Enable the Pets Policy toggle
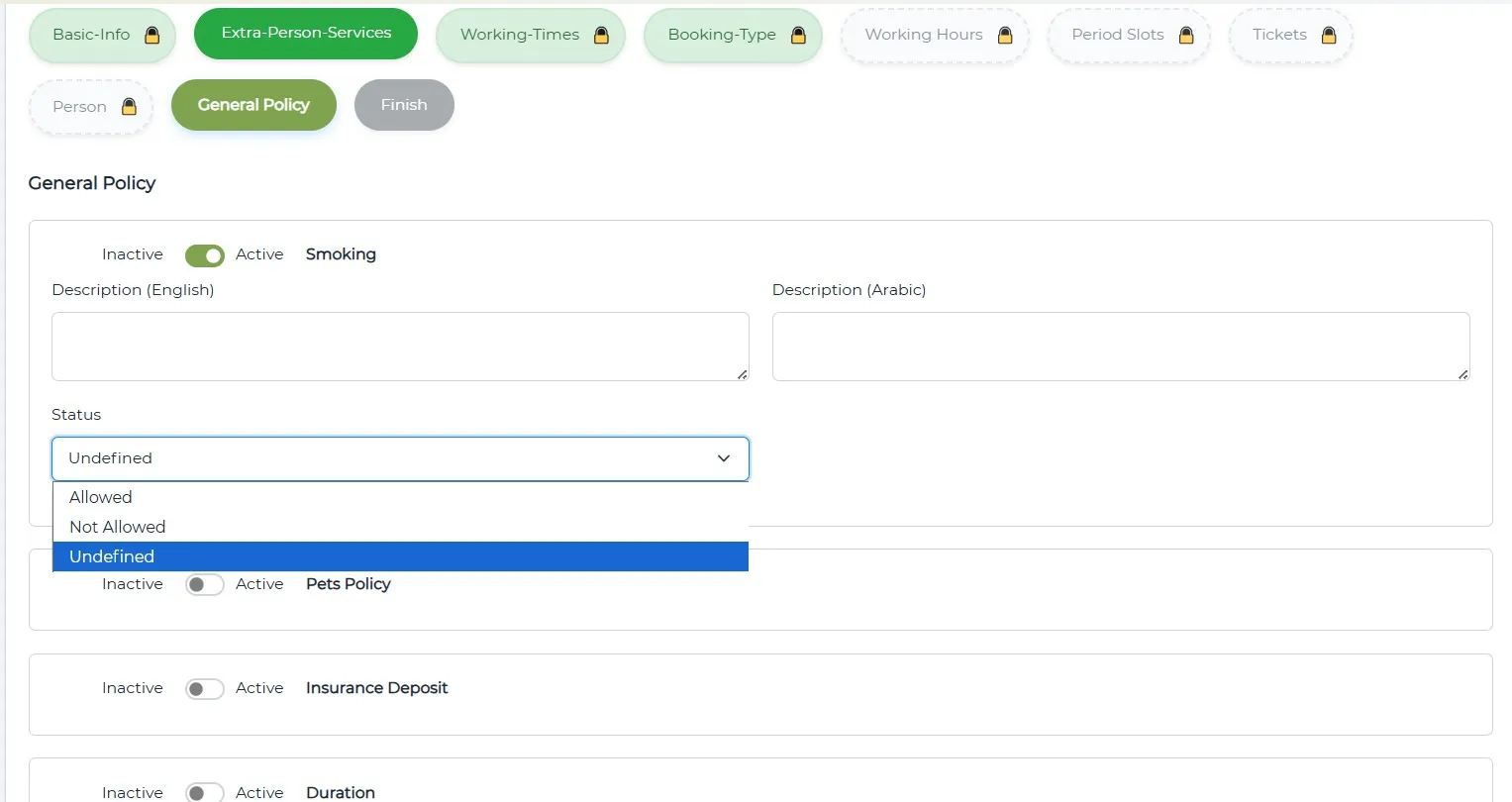The image size is (1512, 802). click(x=205, y=584)
